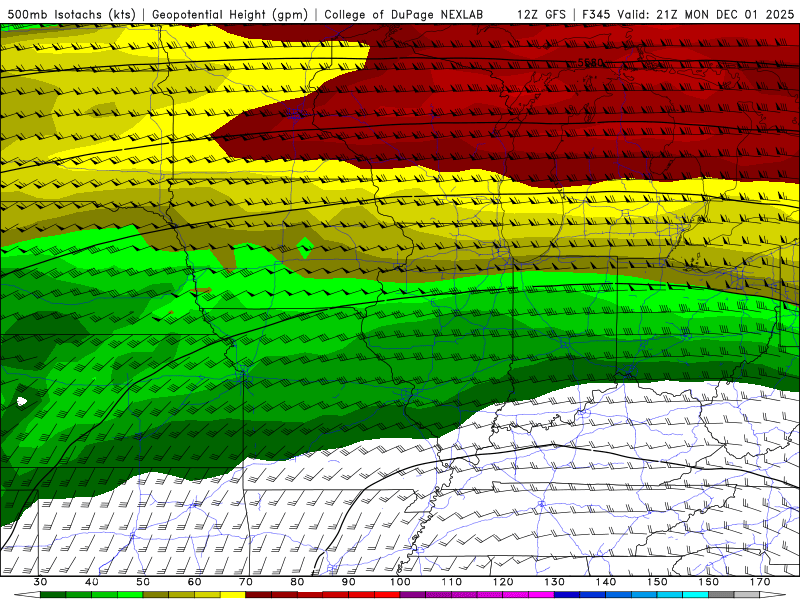The width and height of the screenshot is (800, 600).
Task: Click the '30' legend value
Action: click(x=41, y=582)
